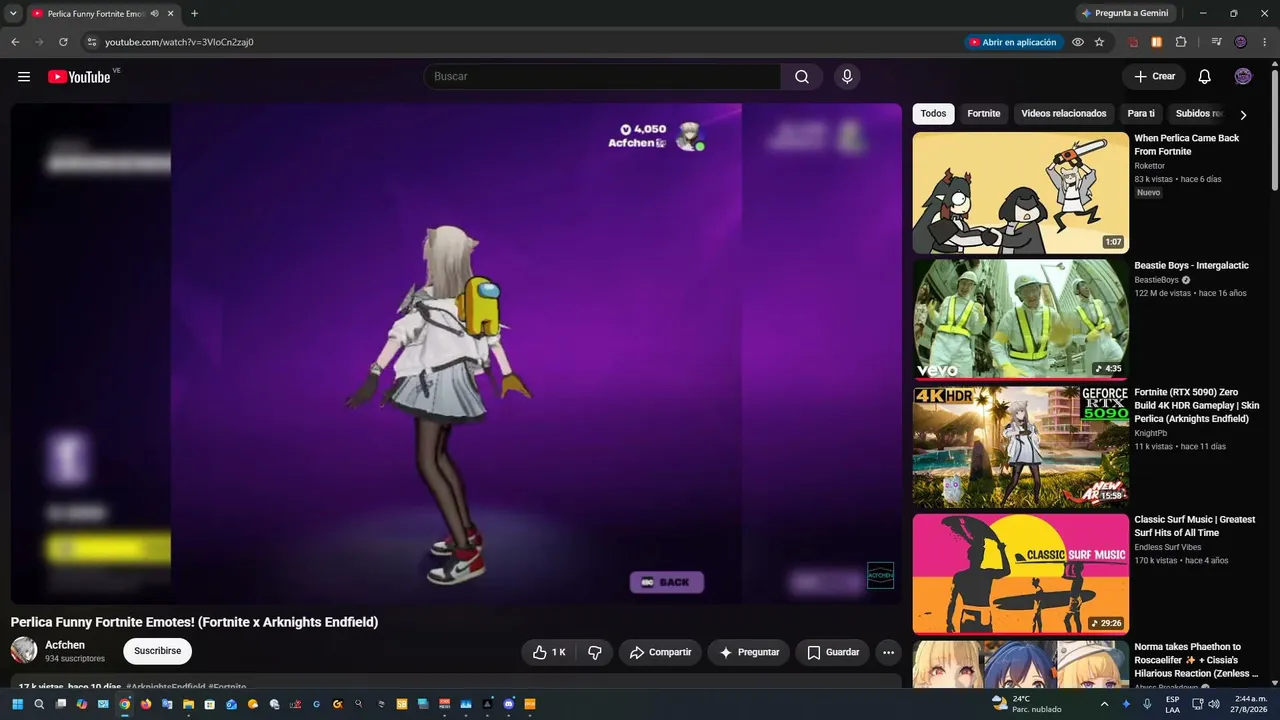Image resolution: width=1280 pixels, height=720 pixels.
Task: Open Beastie Boys Intergalactic video thumbnail
Action: tap(1020, 320)
